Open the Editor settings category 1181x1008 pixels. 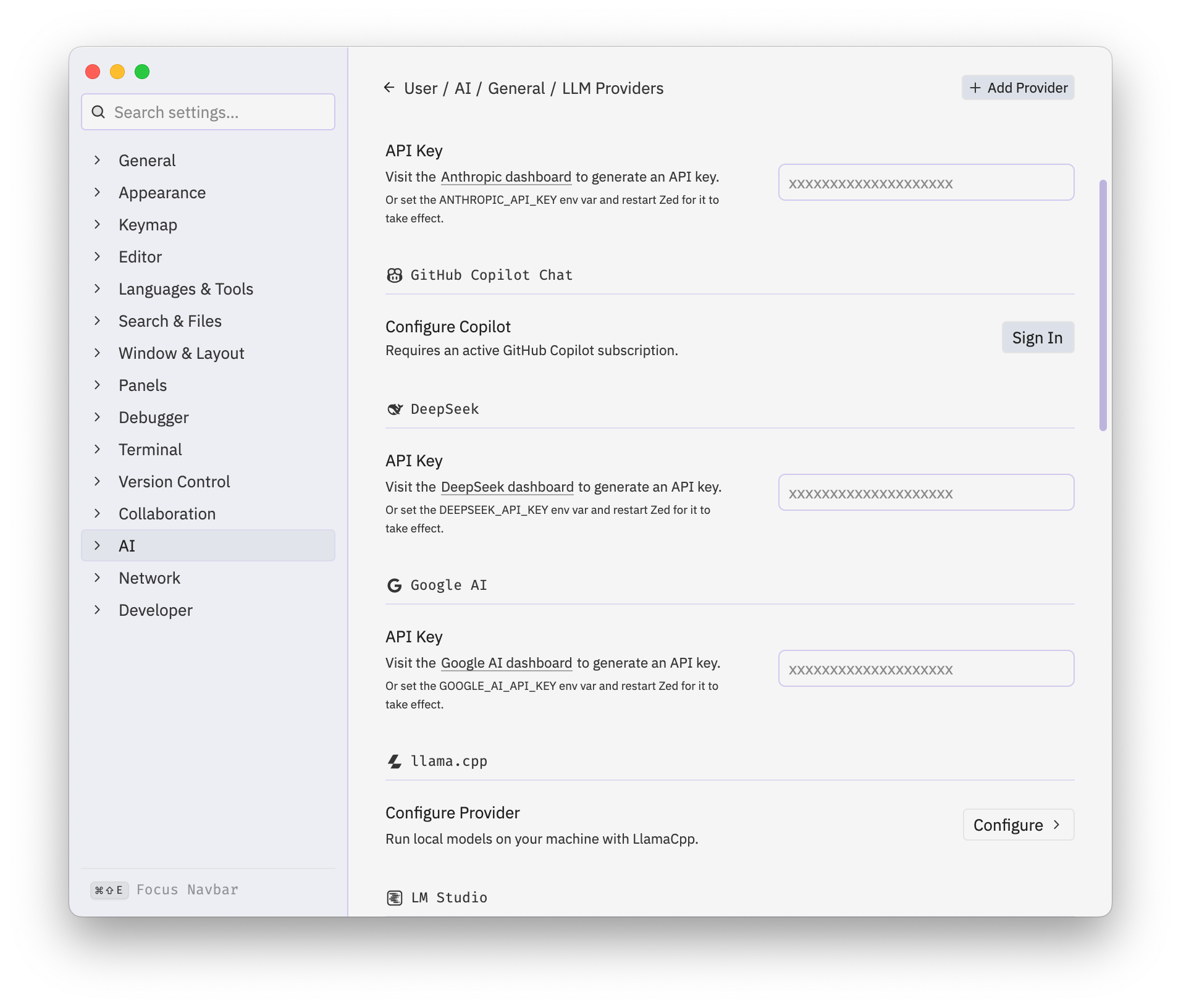pos(208,256)
